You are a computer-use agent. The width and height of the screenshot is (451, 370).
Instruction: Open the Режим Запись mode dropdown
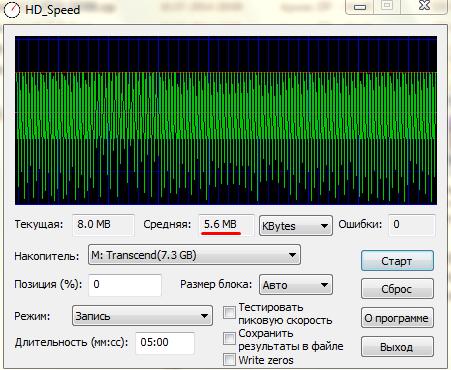coord(142,316)
